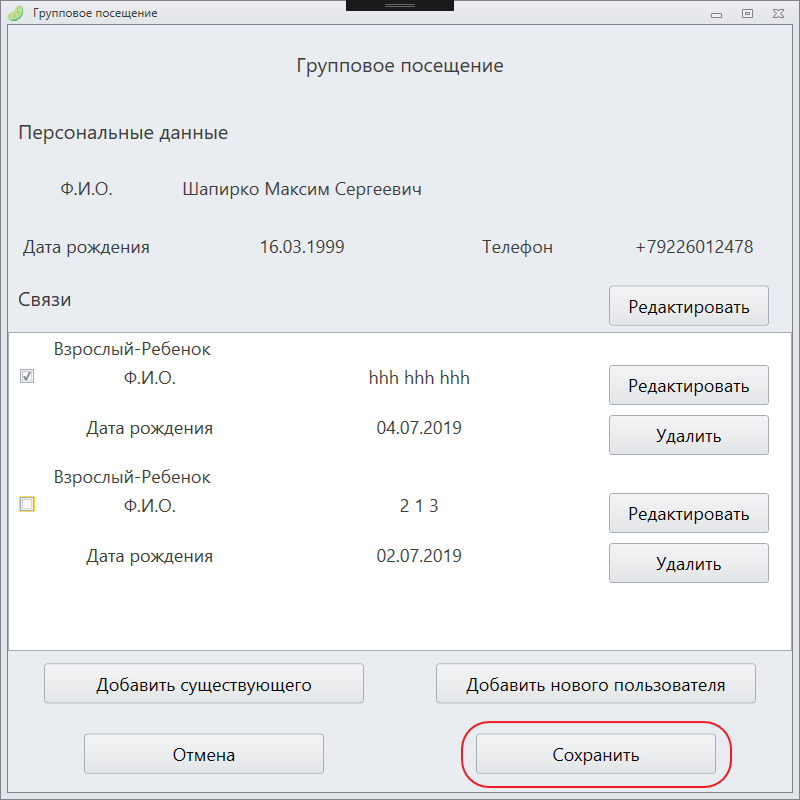800x800 pixels.
Task: Click the phone number +79226012478
Action: (x=694, y=247)
